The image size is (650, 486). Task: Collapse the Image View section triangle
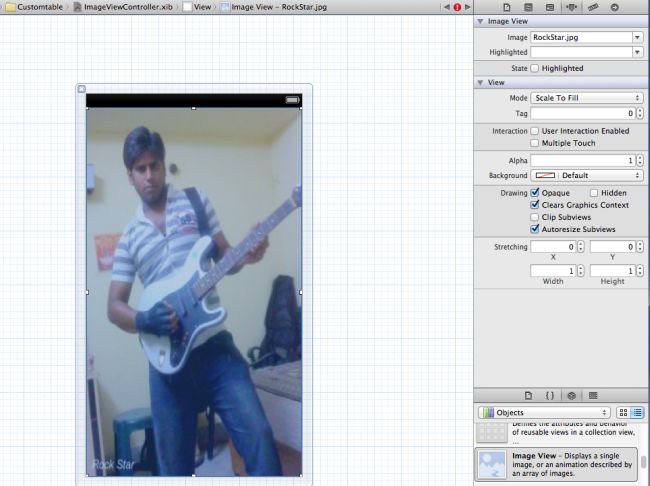(480, 21)
